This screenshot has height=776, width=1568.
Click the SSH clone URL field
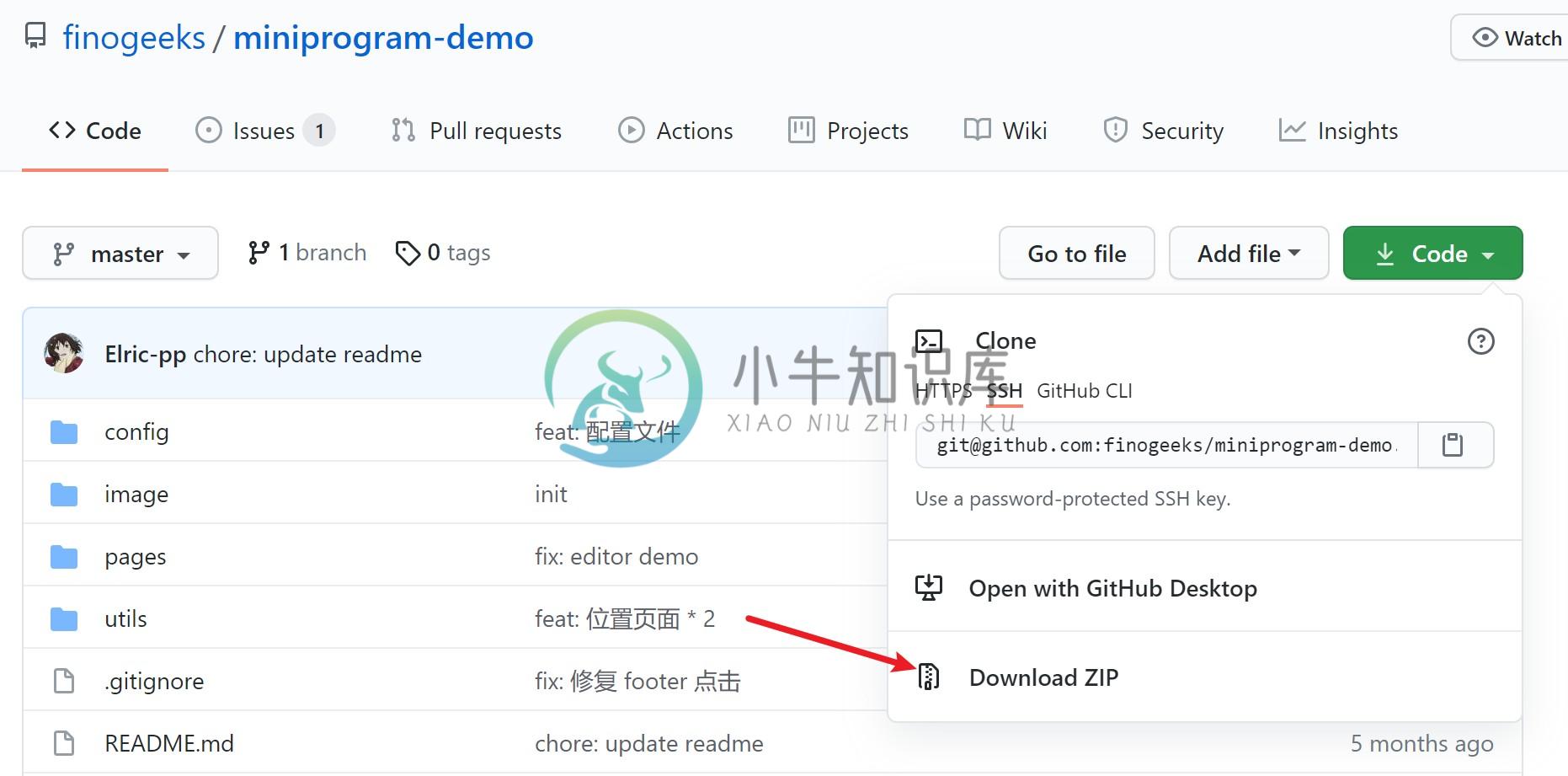(x=1166, y=445)
